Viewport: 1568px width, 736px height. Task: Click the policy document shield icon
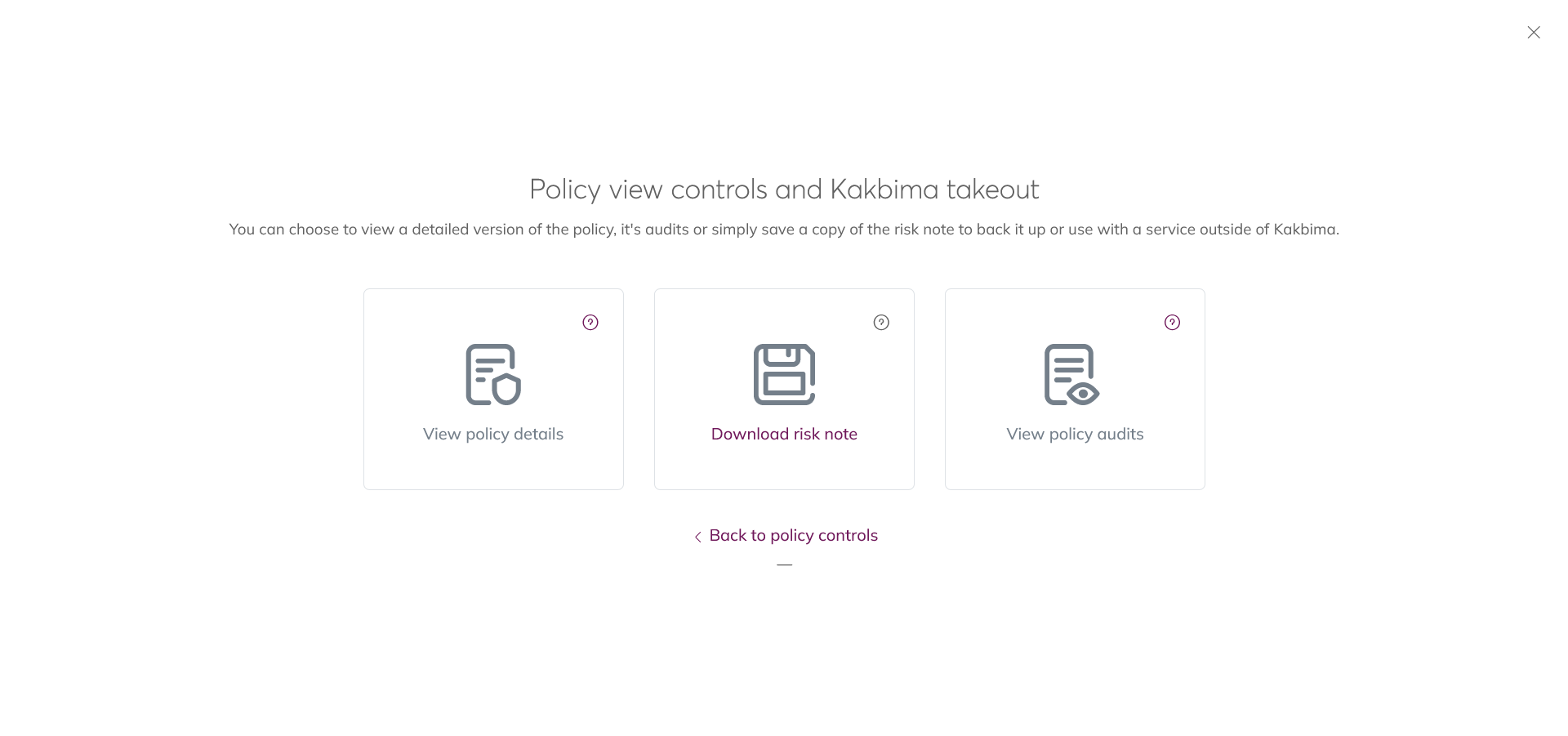tap(493, 375)
